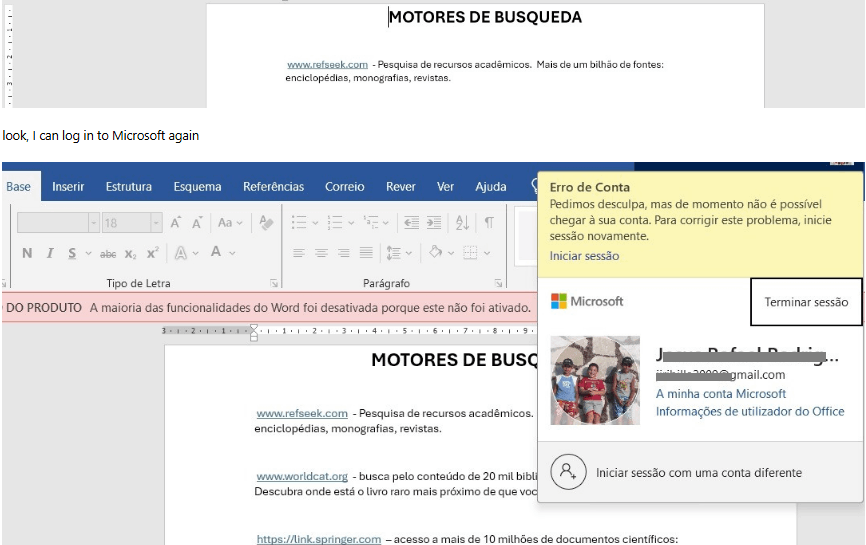This screenshot has height=545, width=866.
Task: Click the Erro de Conta heading
Action: (x=589, y=187)
